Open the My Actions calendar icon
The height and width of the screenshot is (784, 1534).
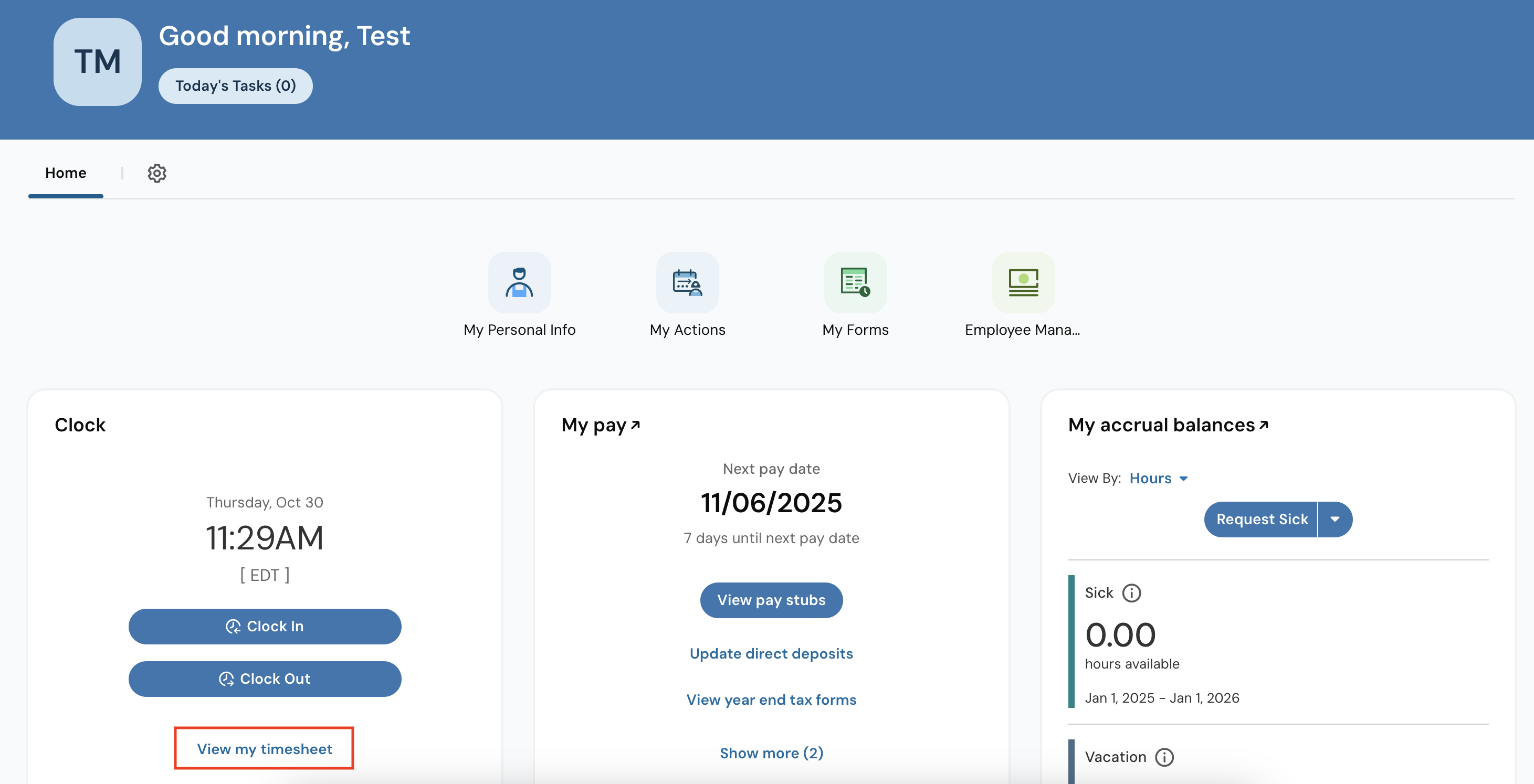click(687, 283)
